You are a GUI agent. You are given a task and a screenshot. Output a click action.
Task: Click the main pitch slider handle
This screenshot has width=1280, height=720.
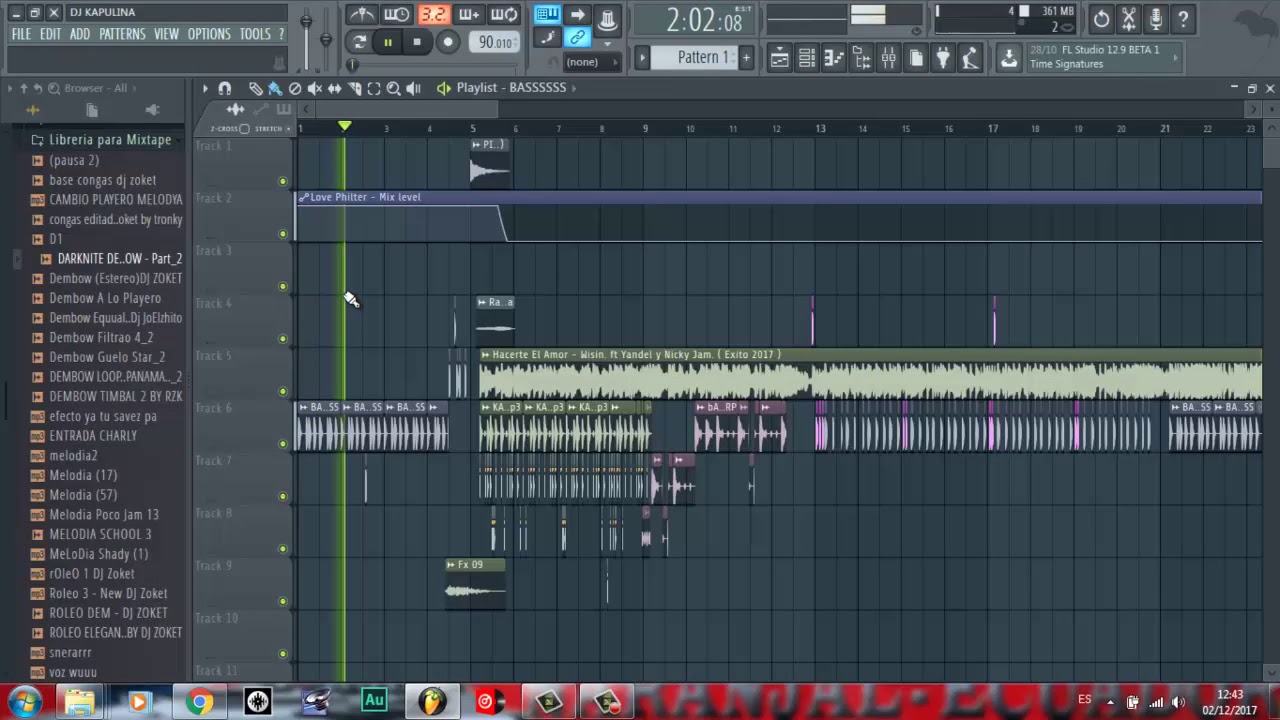point(326,38)
